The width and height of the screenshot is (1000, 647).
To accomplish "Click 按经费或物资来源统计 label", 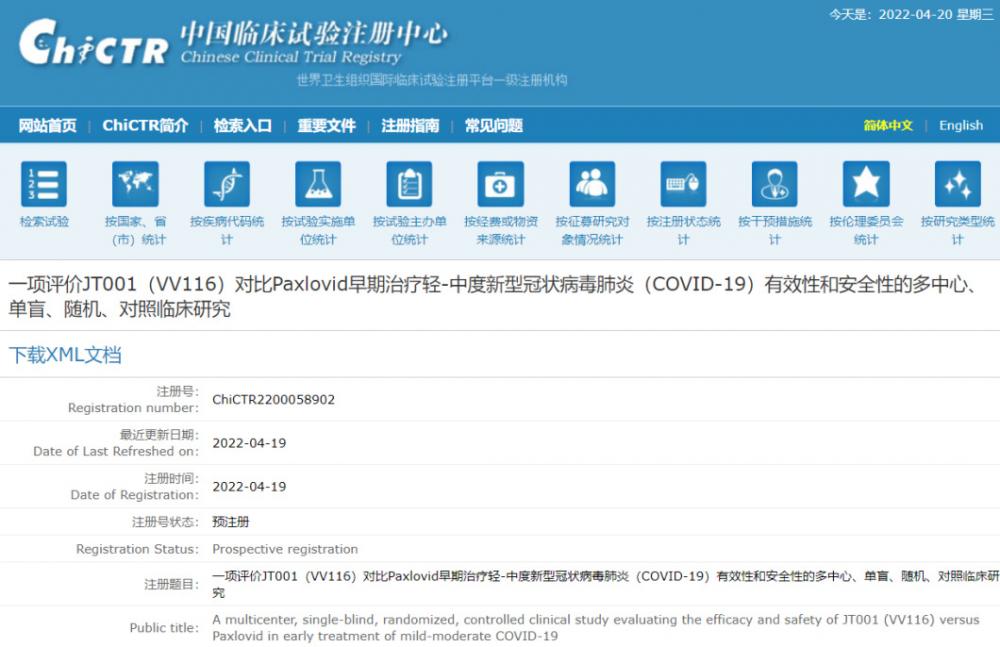I will 501,230.
